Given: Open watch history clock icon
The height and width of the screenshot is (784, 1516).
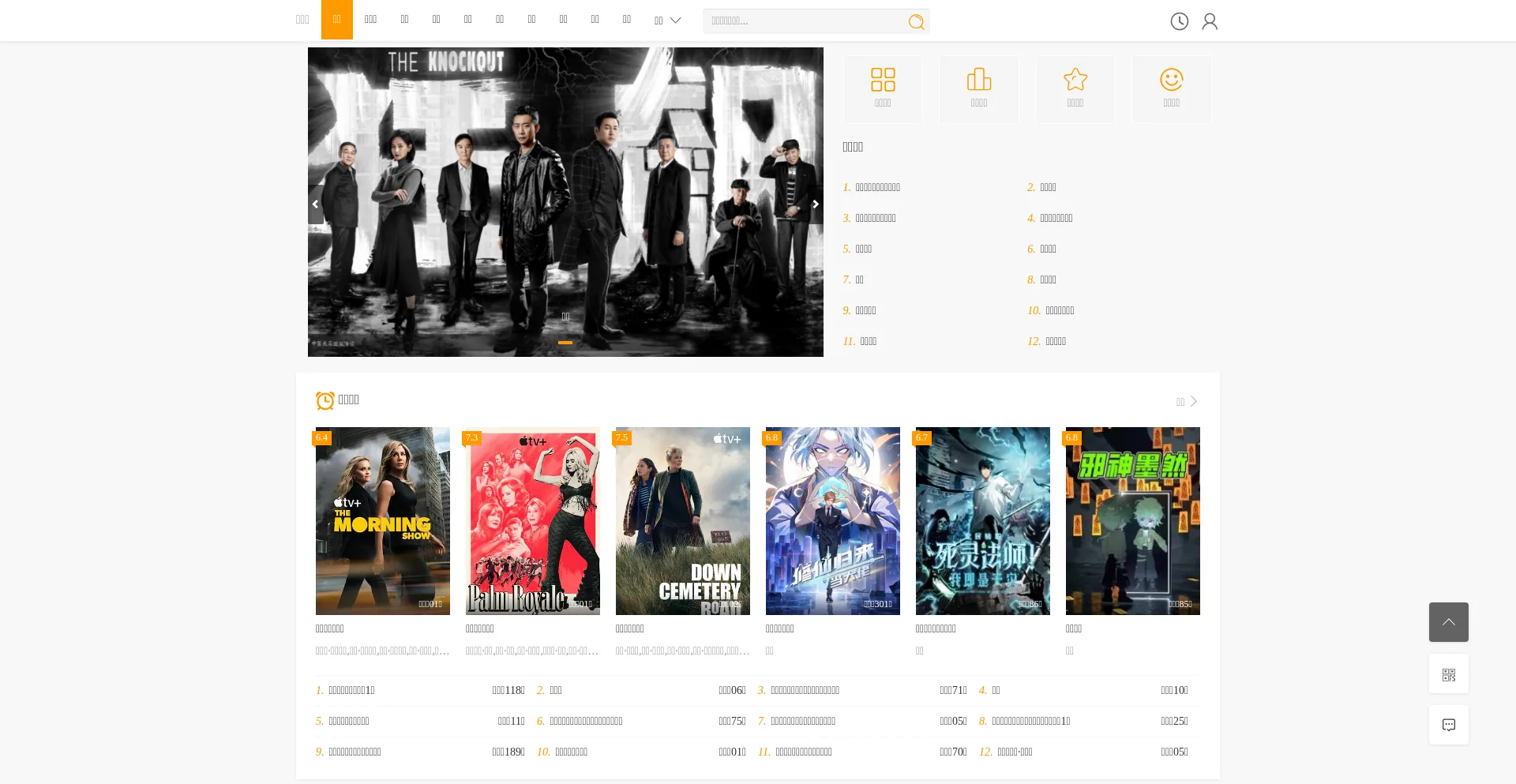Looking at the screenshot, I should (x=1179, y=21).
